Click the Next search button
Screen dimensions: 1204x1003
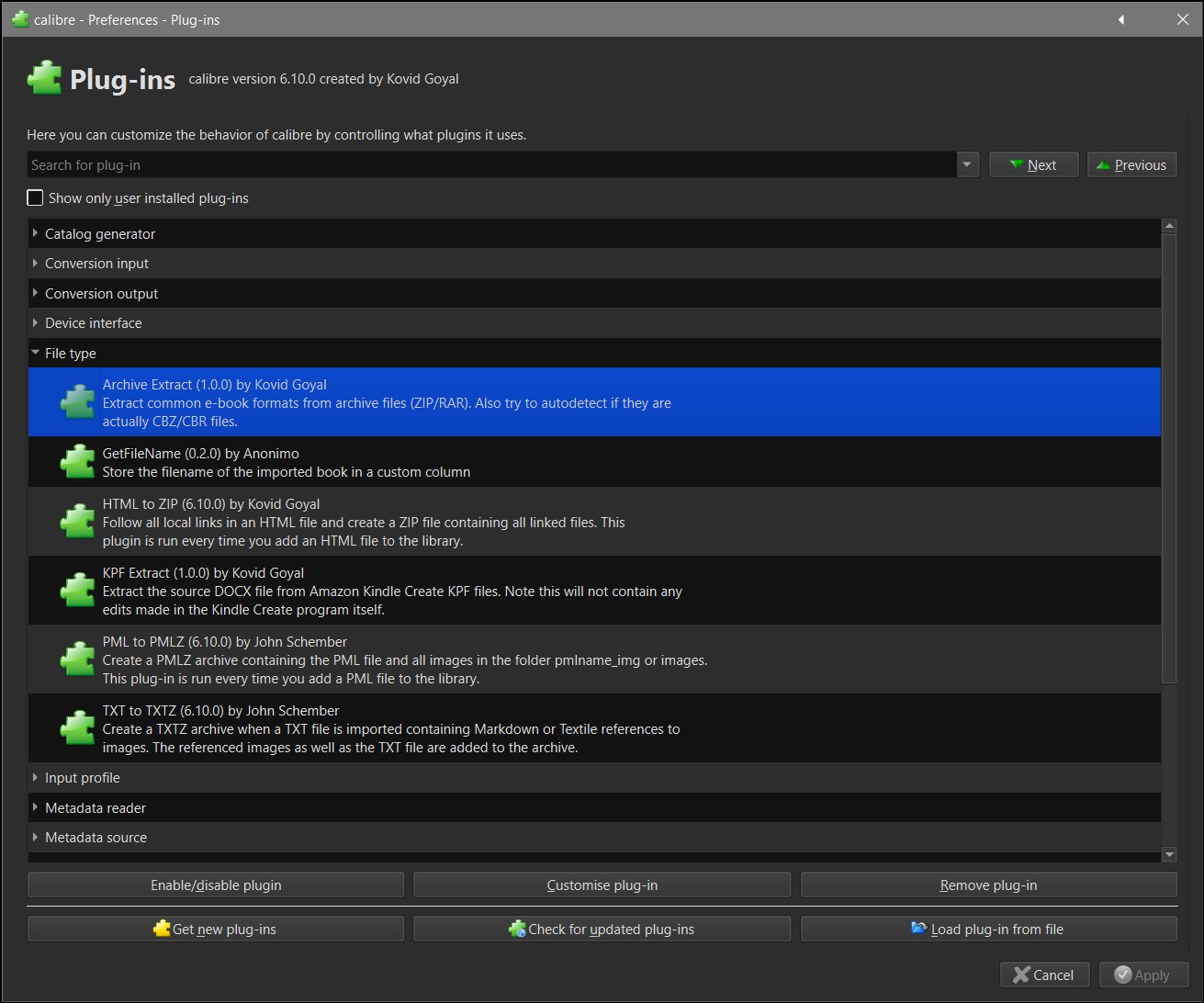pos(1033,165)
